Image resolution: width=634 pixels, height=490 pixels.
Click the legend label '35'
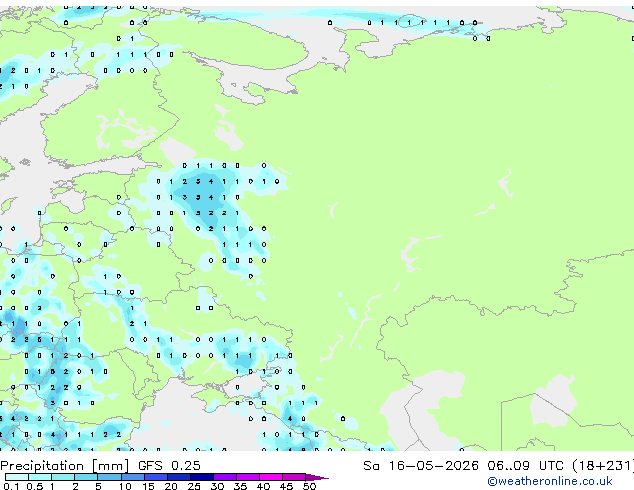click(240, 486)
